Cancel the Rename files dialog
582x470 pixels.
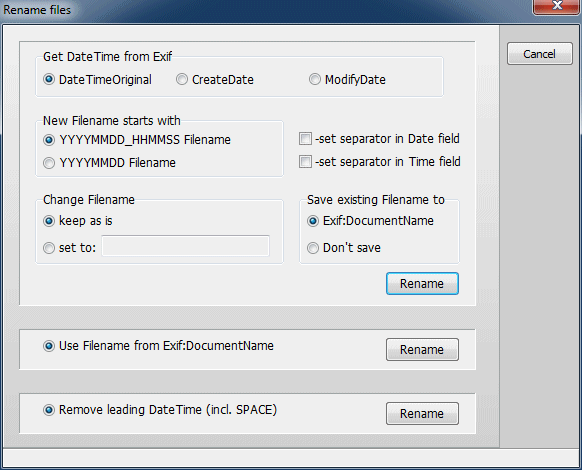pos(540,54)
